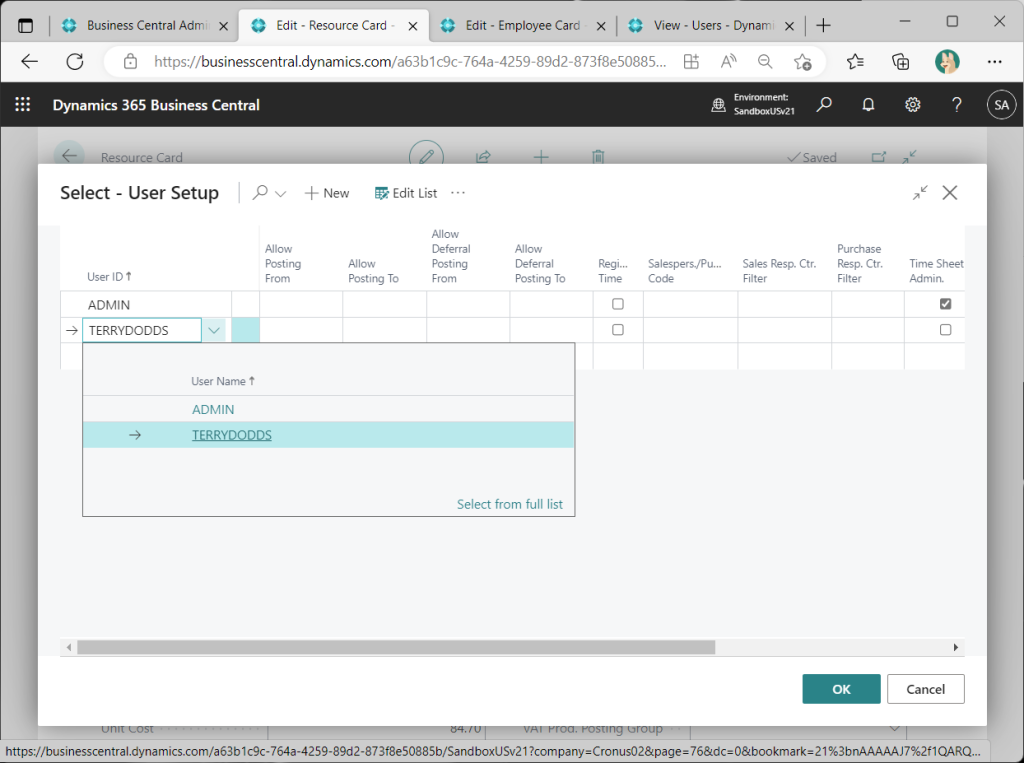Click the scroll right arrow
This screenshot has width=1024, height=763.
955,647
